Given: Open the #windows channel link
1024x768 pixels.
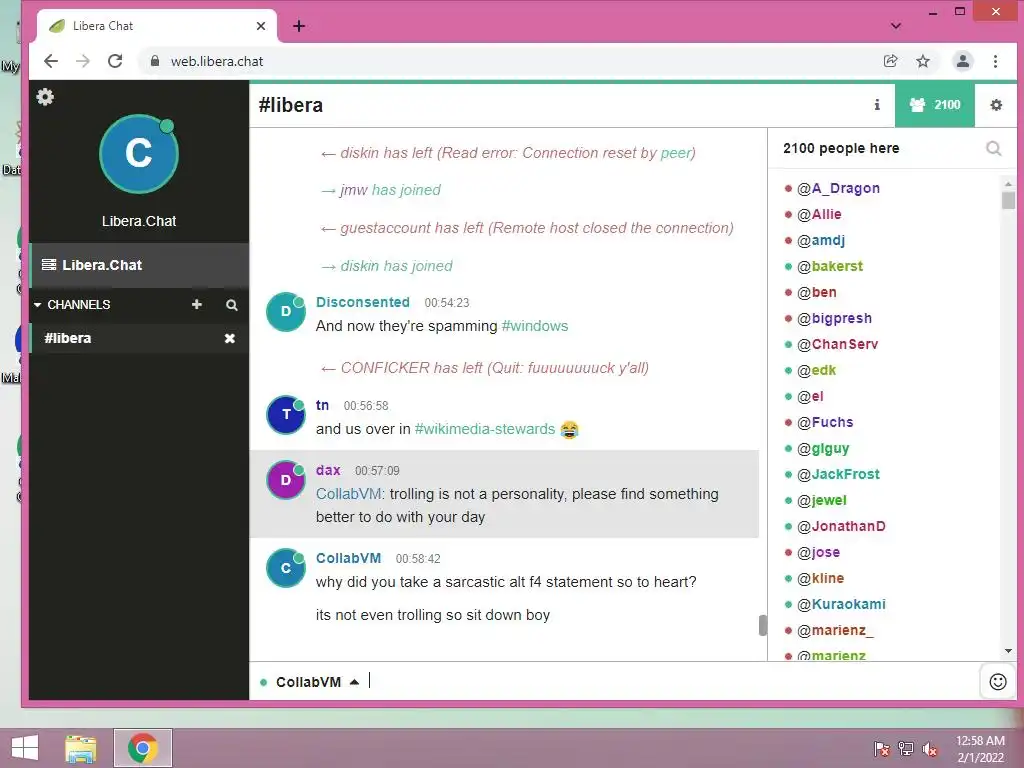Looking at the screenshot, I should (x=534, y=326).
